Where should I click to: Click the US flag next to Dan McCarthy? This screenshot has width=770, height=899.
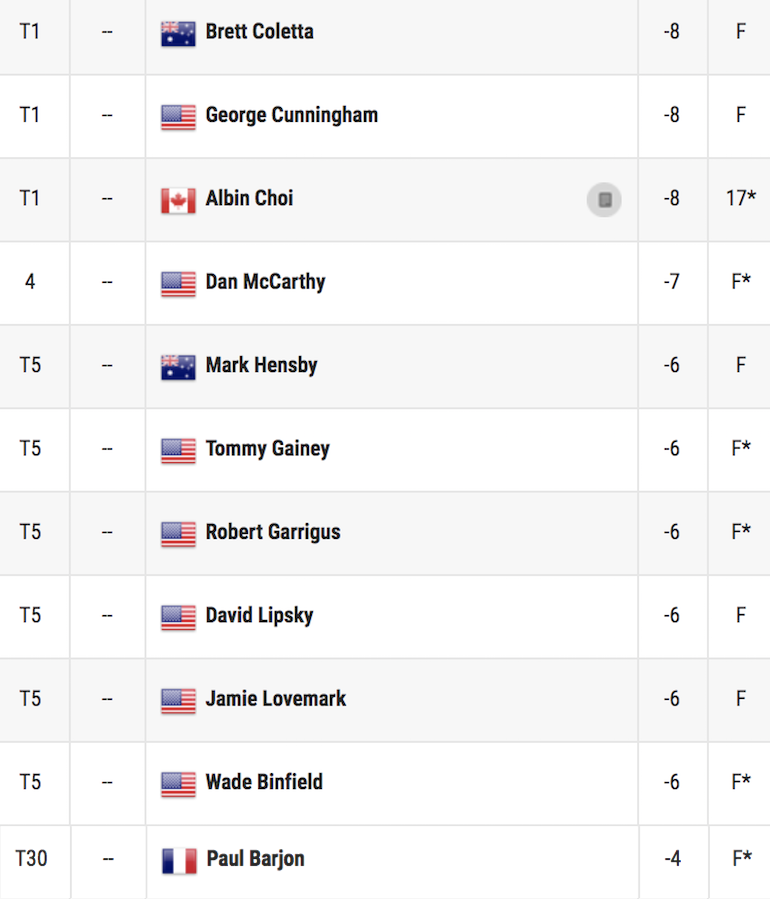[178, 284]
